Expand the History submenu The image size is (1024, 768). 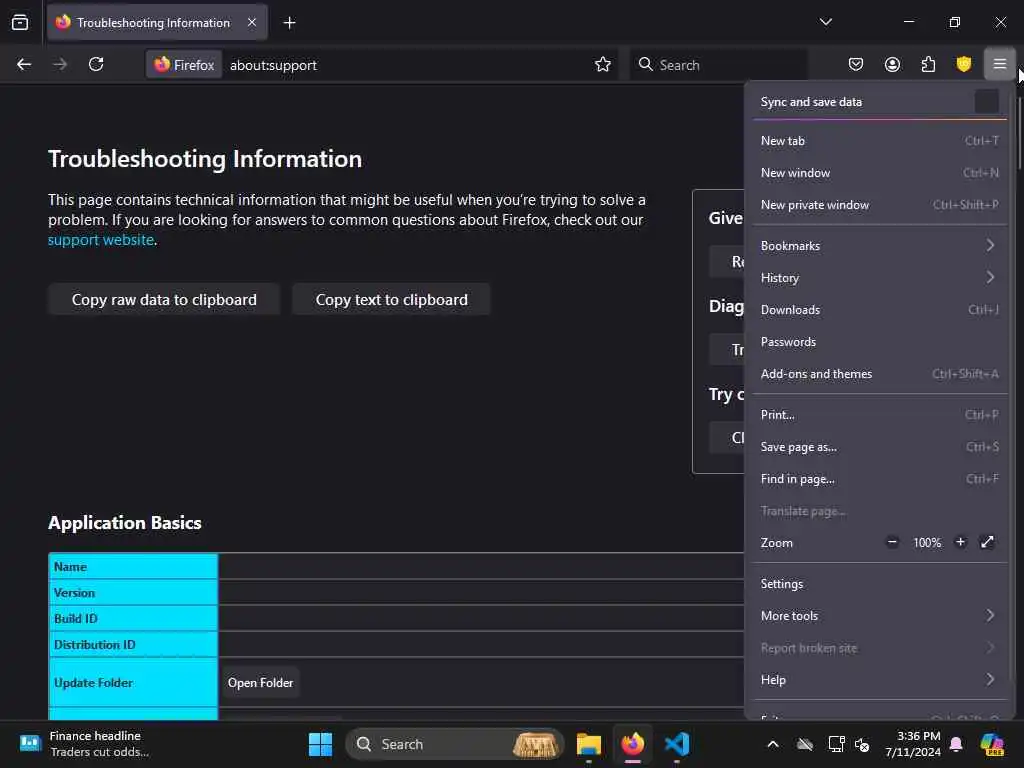pyautogui.click(x=879, y=278)
